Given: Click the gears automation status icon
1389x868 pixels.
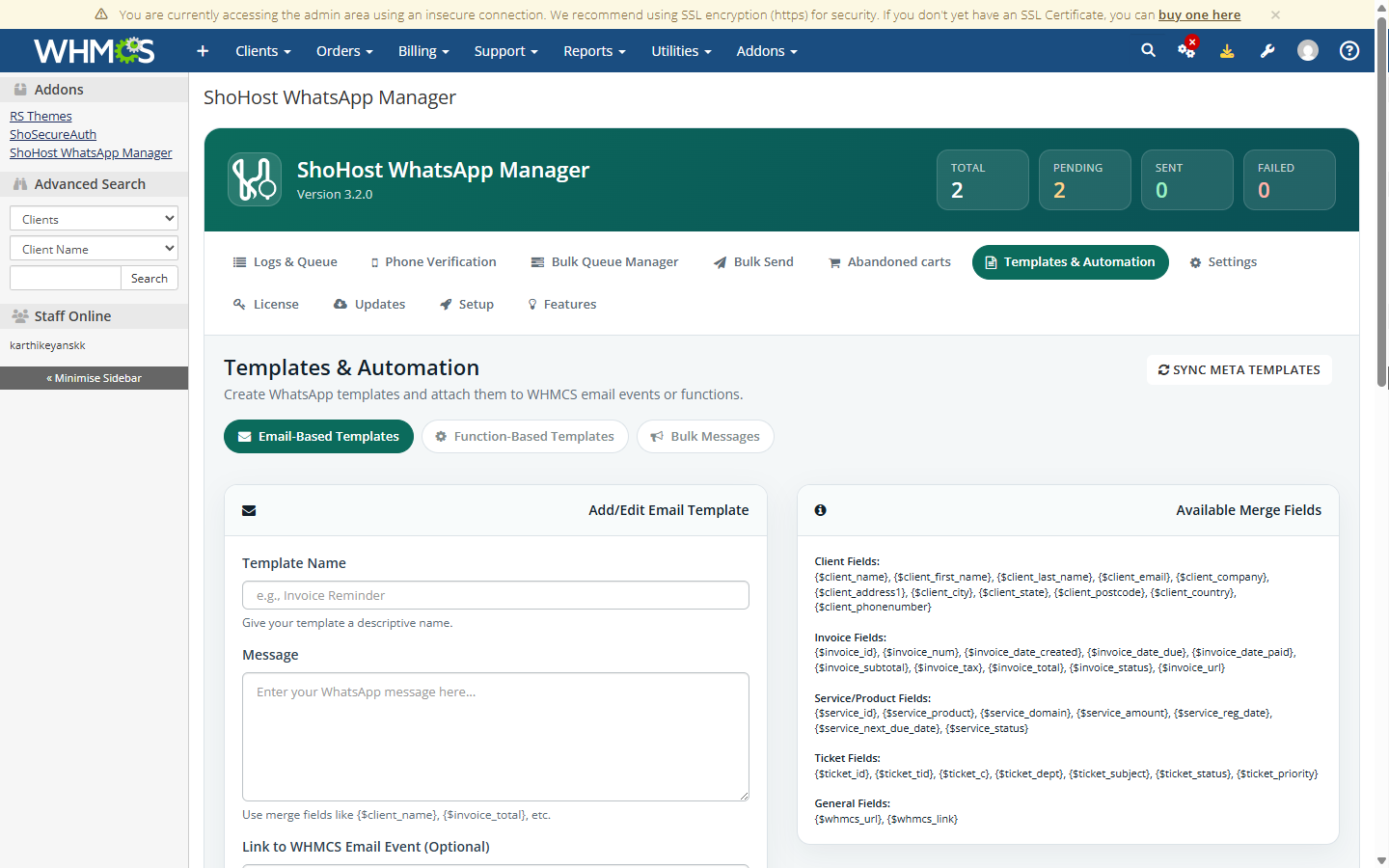Looking at the screenshot, I should [x=1187, y=49].
